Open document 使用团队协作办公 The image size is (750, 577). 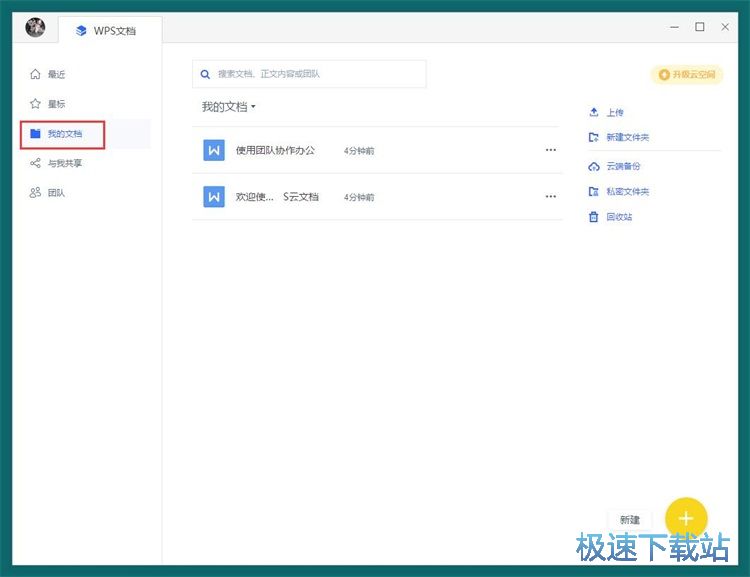coord(275,150)
